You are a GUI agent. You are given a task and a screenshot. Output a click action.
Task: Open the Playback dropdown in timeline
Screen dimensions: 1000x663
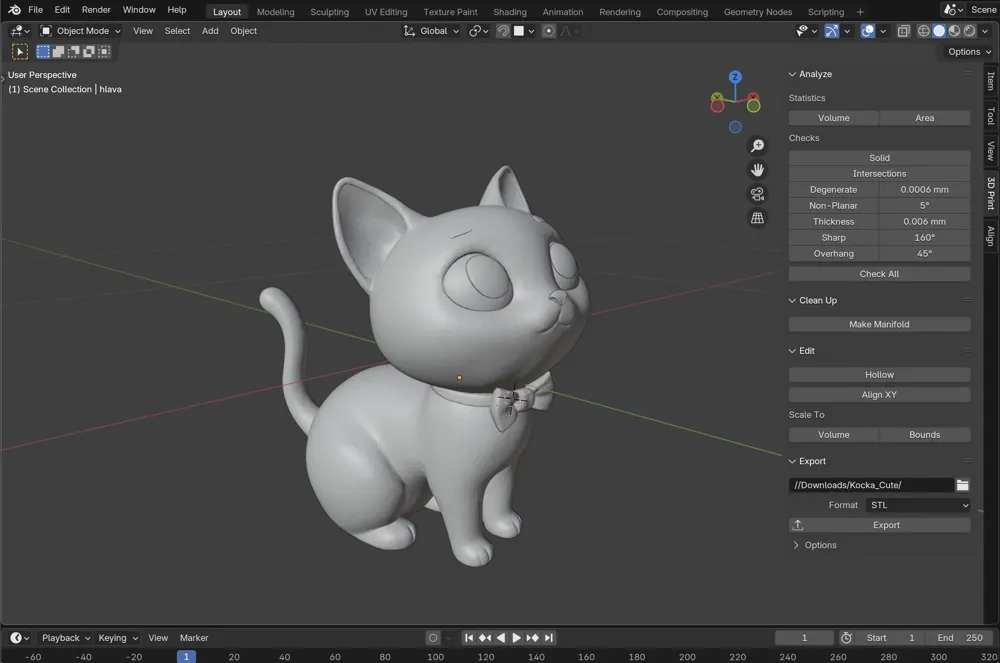(66, 638)
